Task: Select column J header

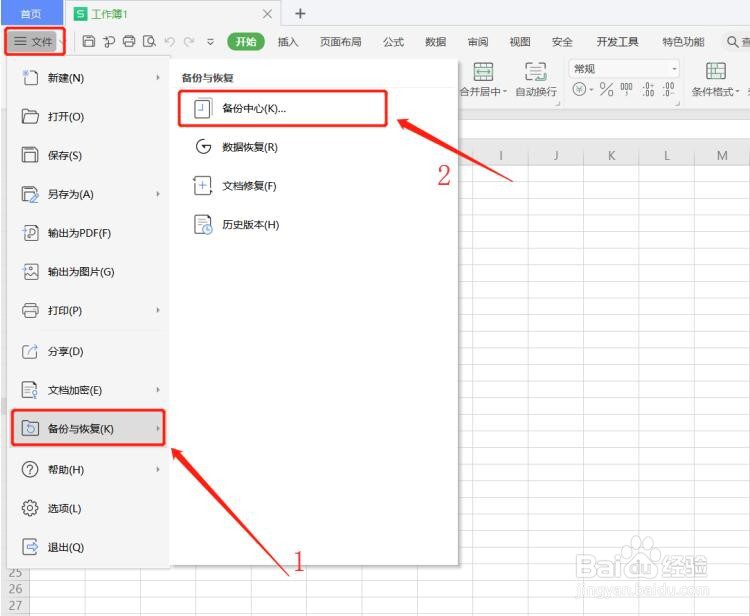Action: 556,155
